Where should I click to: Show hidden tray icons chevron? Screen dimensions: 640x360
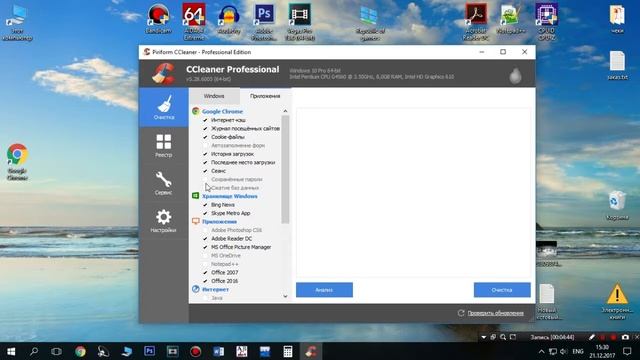541,351
